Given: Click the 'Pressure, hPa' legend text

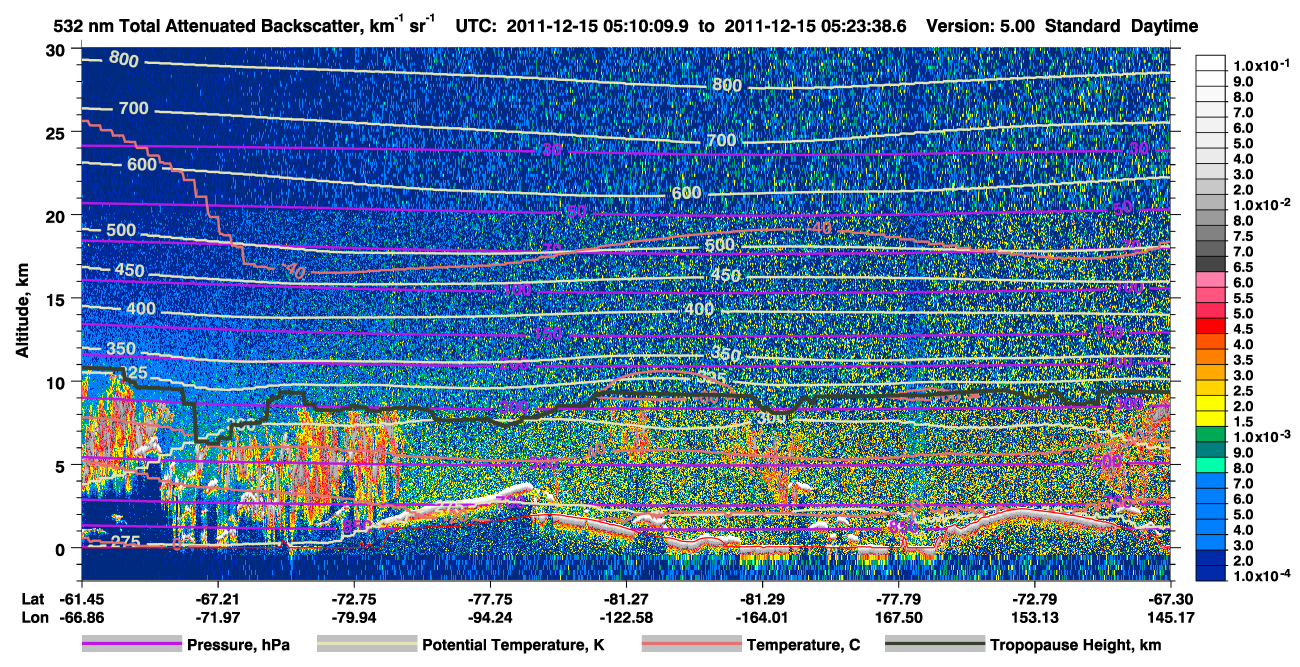Looking at the screenshot, I should point(239,645).
